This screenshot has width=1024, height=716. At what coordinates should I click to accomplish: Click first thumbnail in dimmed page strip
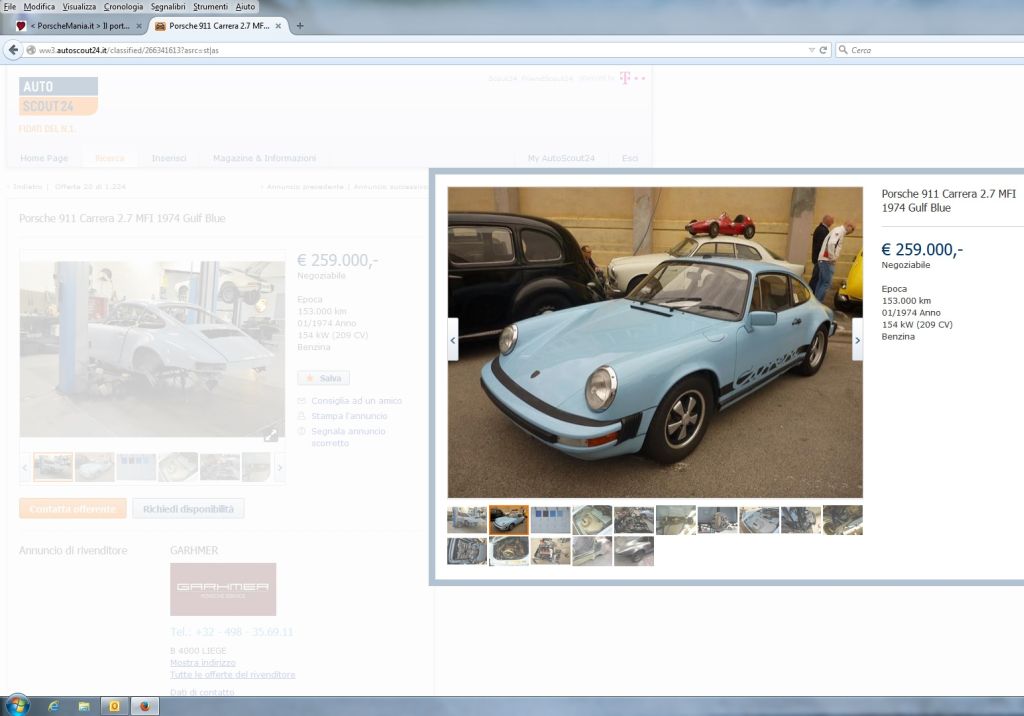[x=53, y=467]
